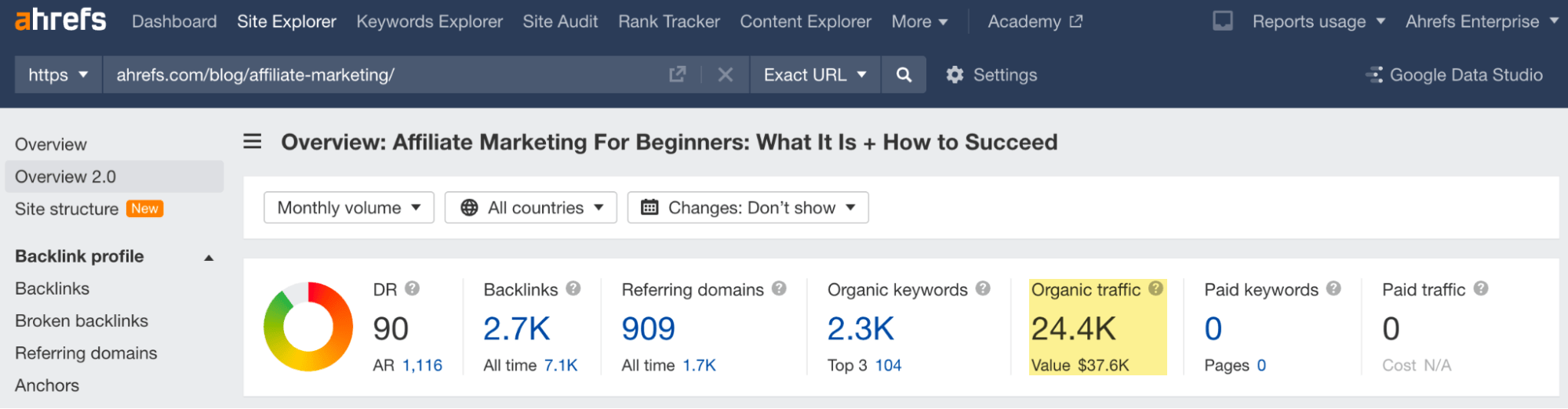
Task: Click all-time referring domains 1.7K
Action: click(x=699, y=365)
